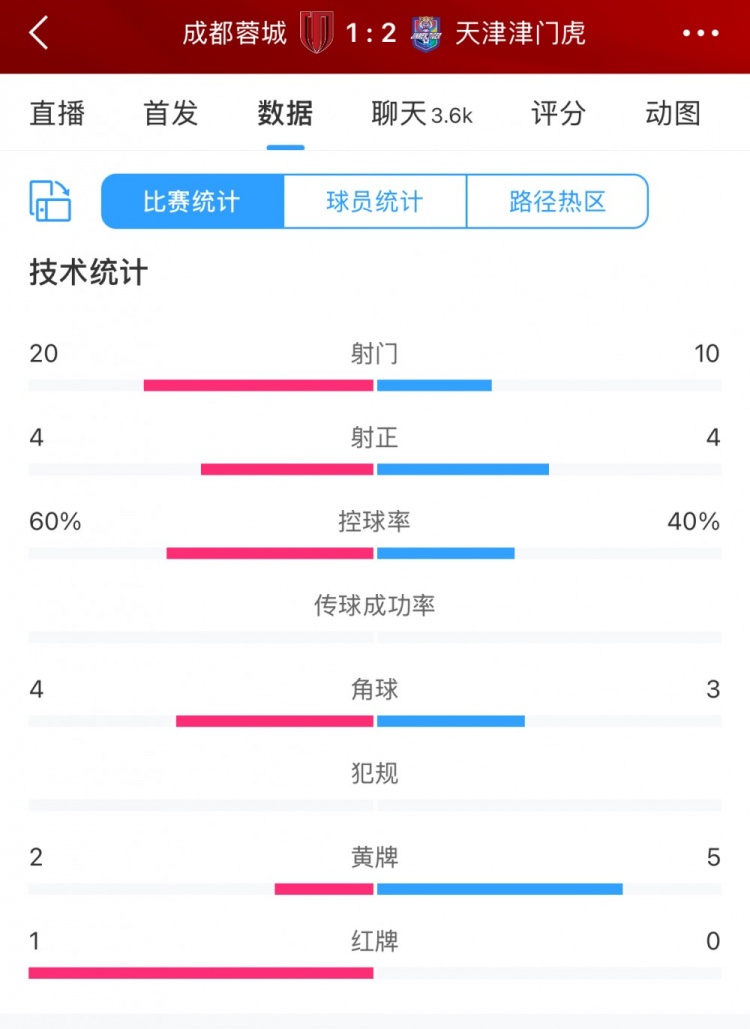The image size is (750, 1029).
Task: Open the 聊天 chat with 3.6k messages
Action: [417, 114]
